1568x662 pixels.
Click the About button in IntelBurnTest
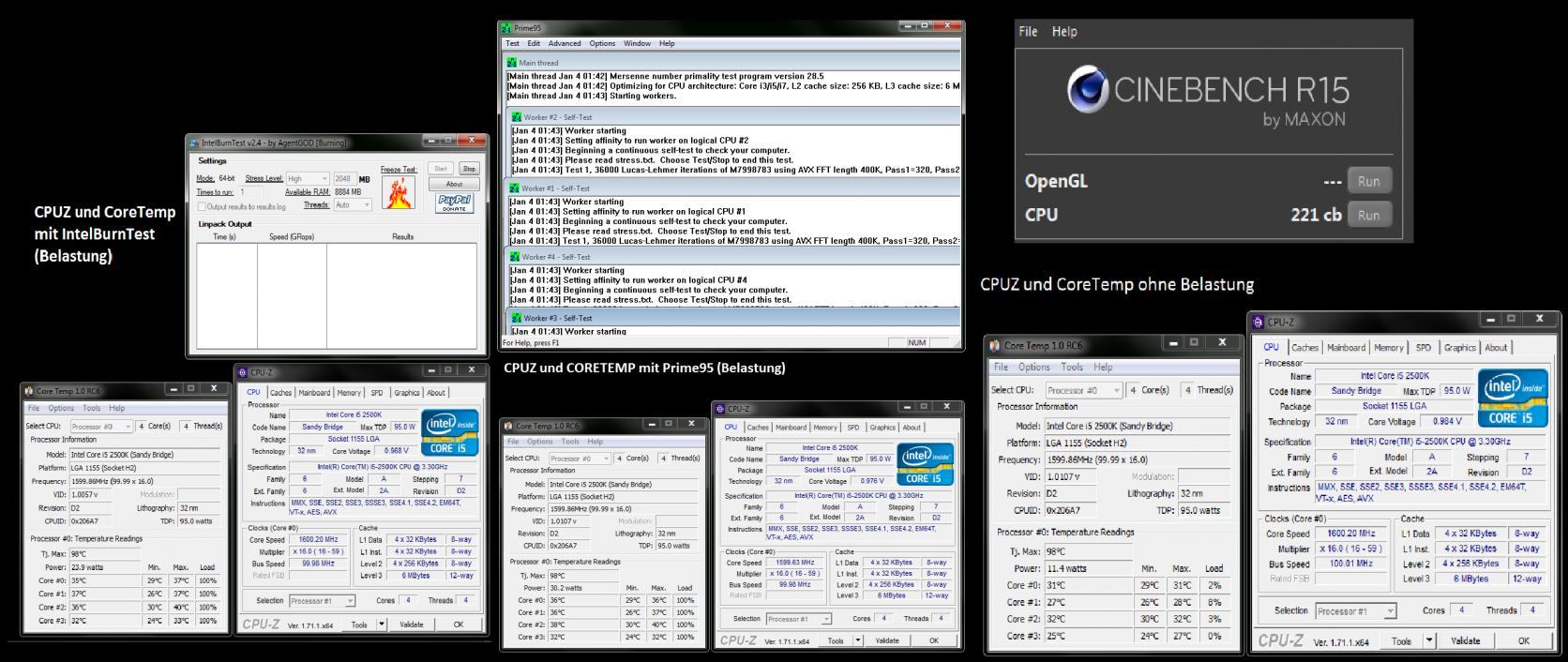pyautogui.click(x=455, y=185)
